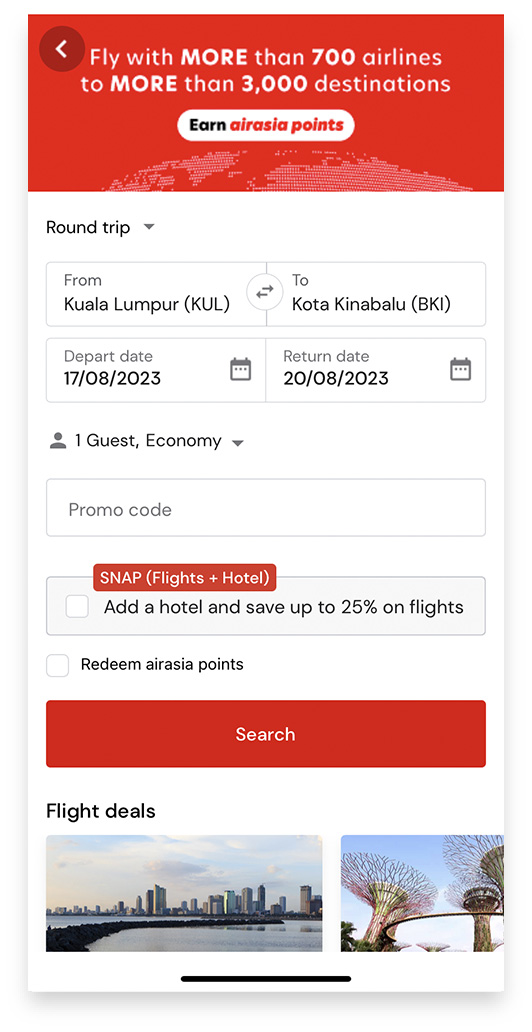Tap the 700 airlines promo banner
This screenshot has width=532, height=1032.
pos(266,103)
